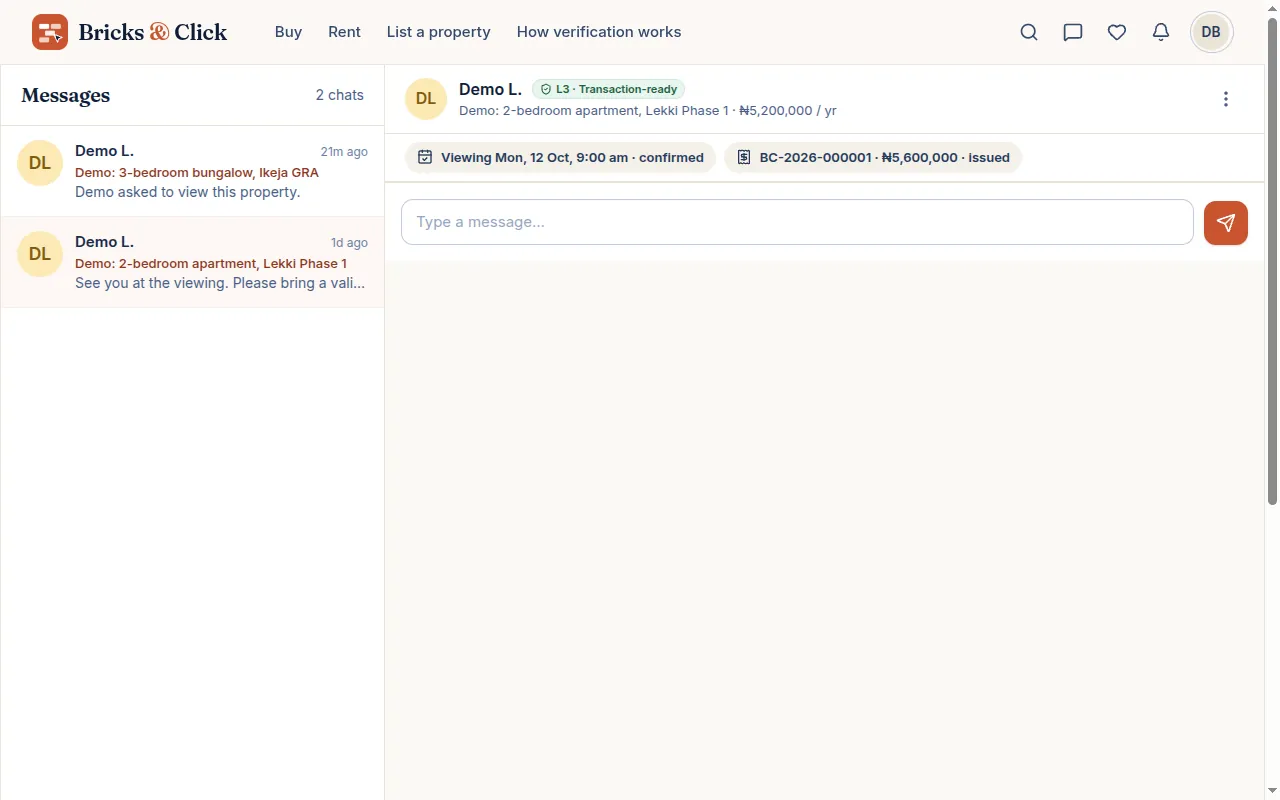Open How verification works link
This screenshot has height=800, width=1280.
[x=599, y=32]
